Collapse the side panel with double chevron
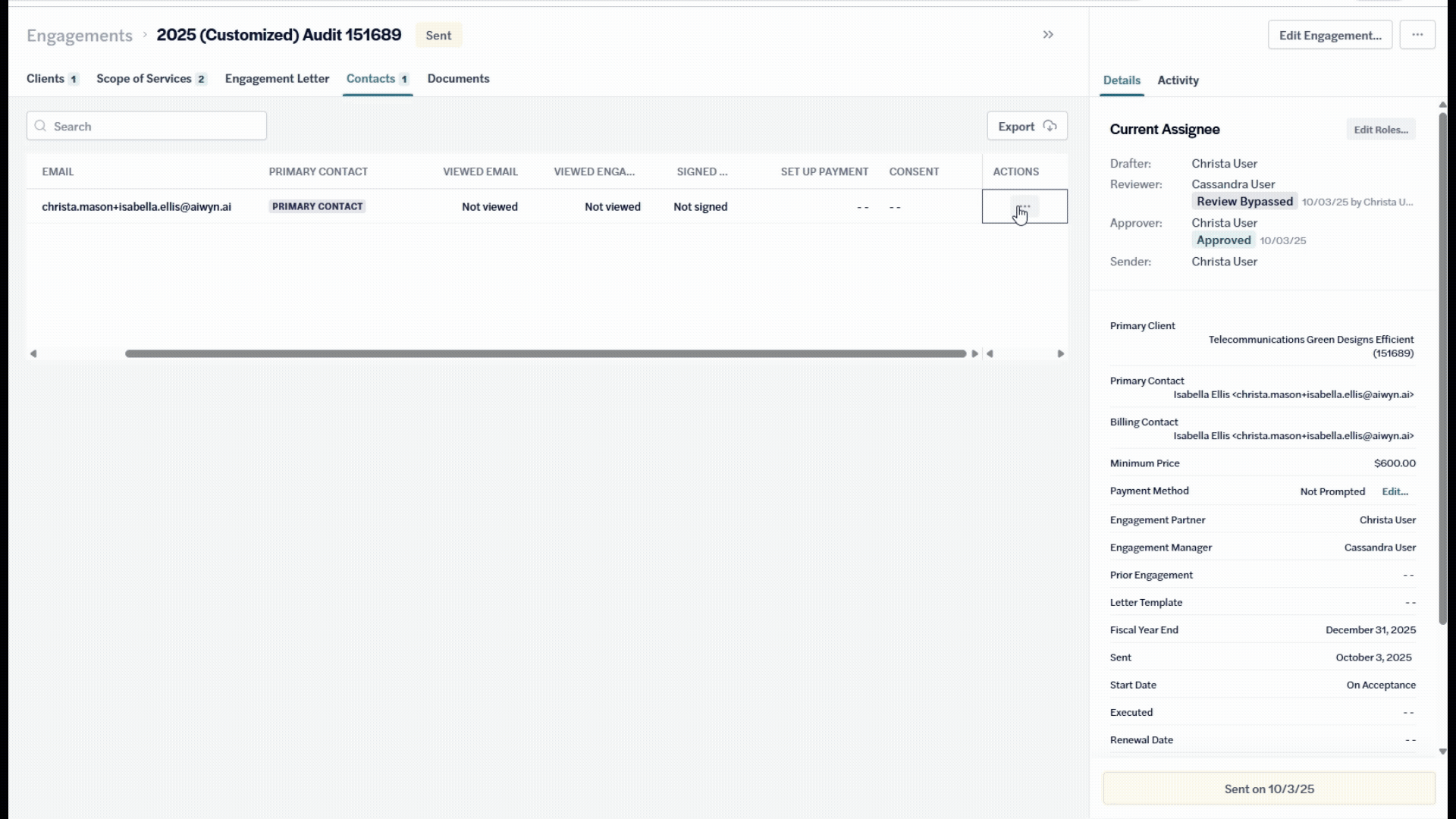Screen dimensions: 1456x819 tap(1048, 35)
